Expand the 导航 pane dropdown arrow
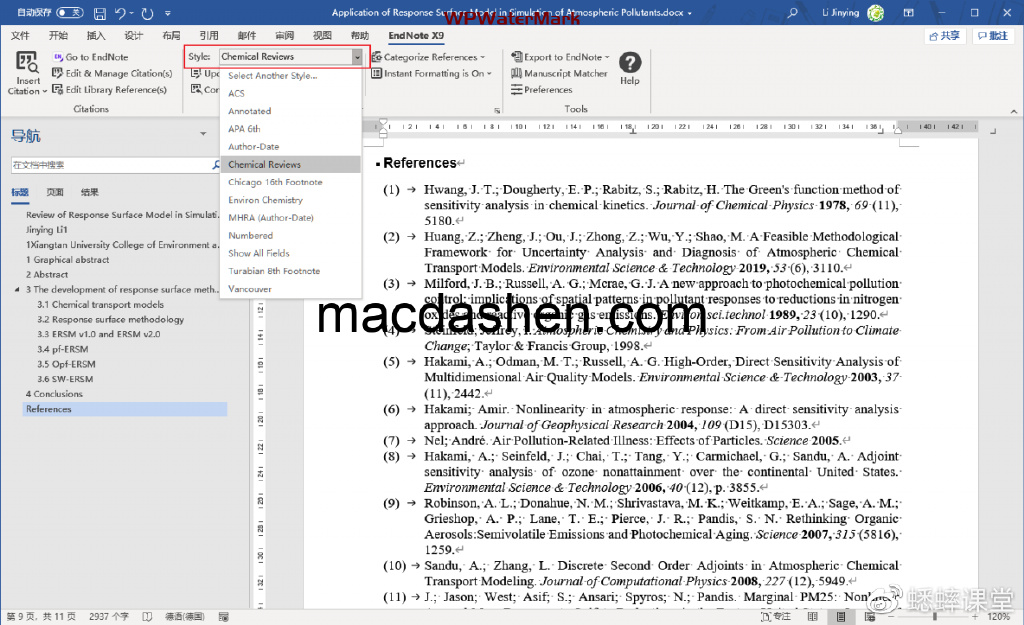The height and width of the screenshot is (625, 1024). (x=204, y=133)
